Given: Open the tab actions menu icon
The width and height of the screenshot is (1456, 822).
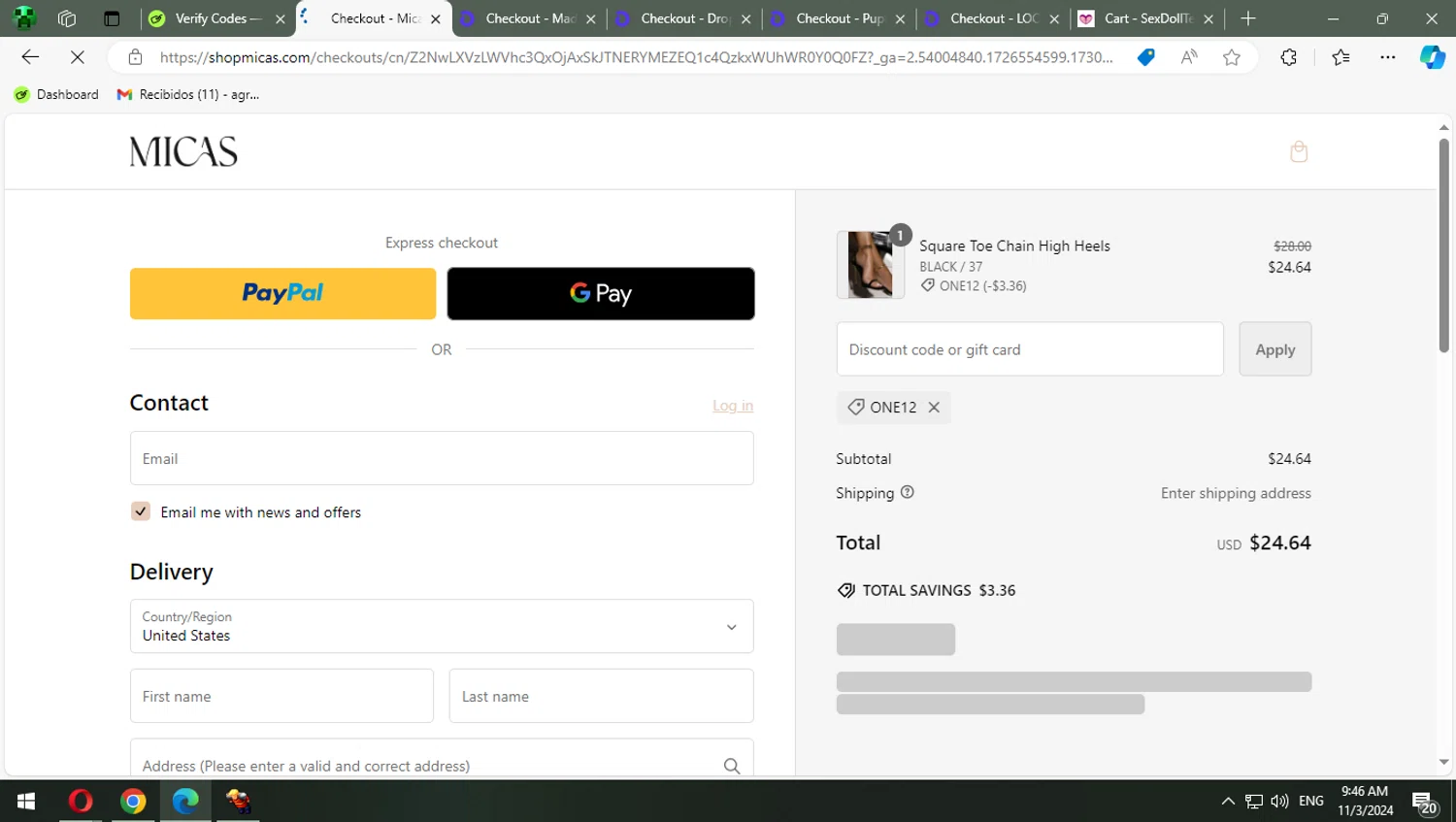Looking at the screenshot, I should point(112,18).
